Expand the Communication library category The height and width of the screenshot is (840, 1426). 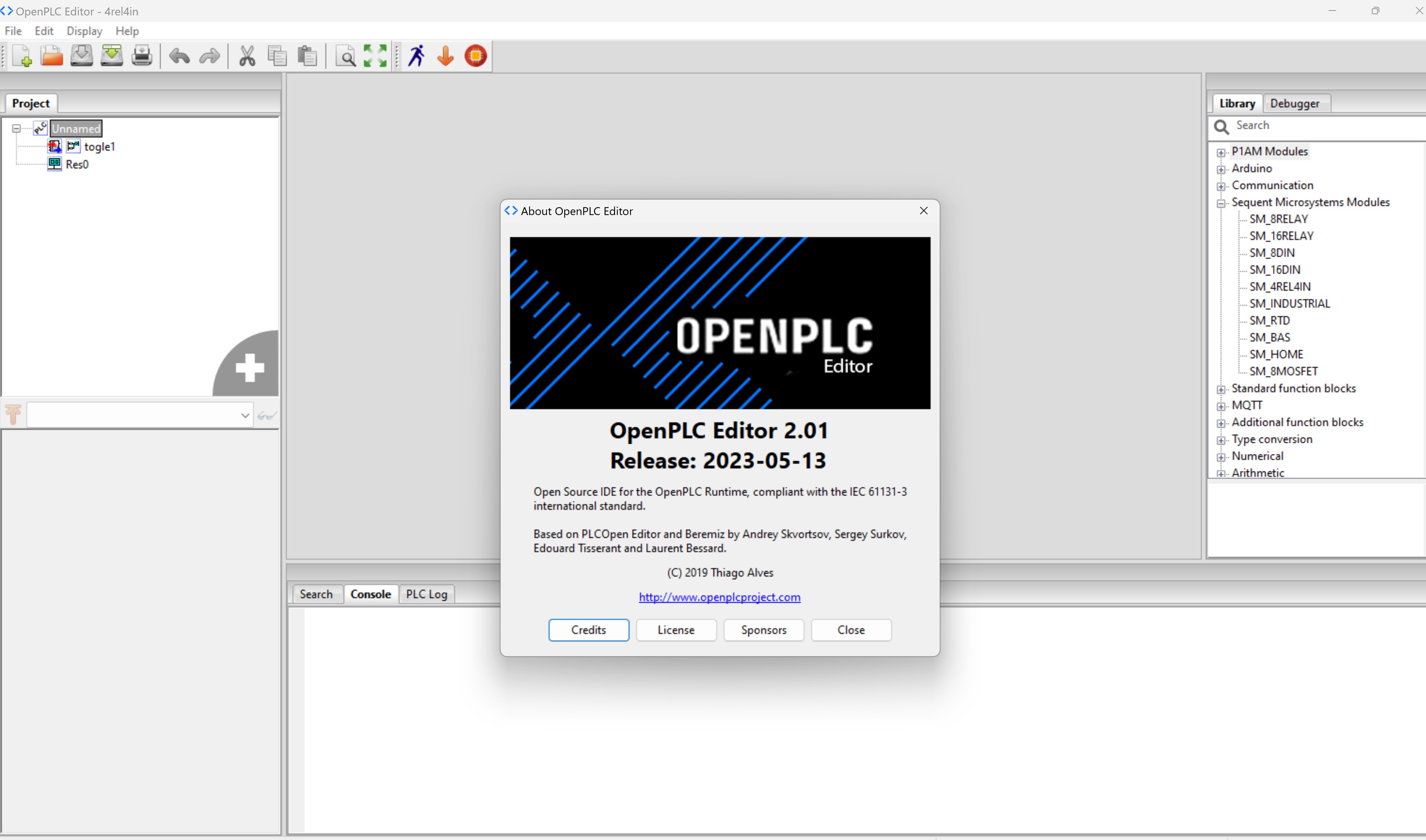(x=1221, y=186)
